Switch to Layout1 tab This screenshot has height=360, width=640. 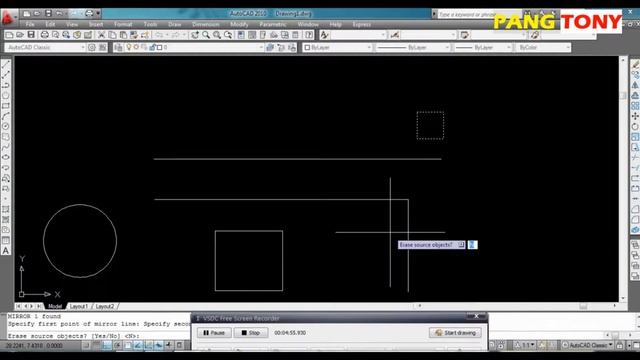tap(78, 306)
